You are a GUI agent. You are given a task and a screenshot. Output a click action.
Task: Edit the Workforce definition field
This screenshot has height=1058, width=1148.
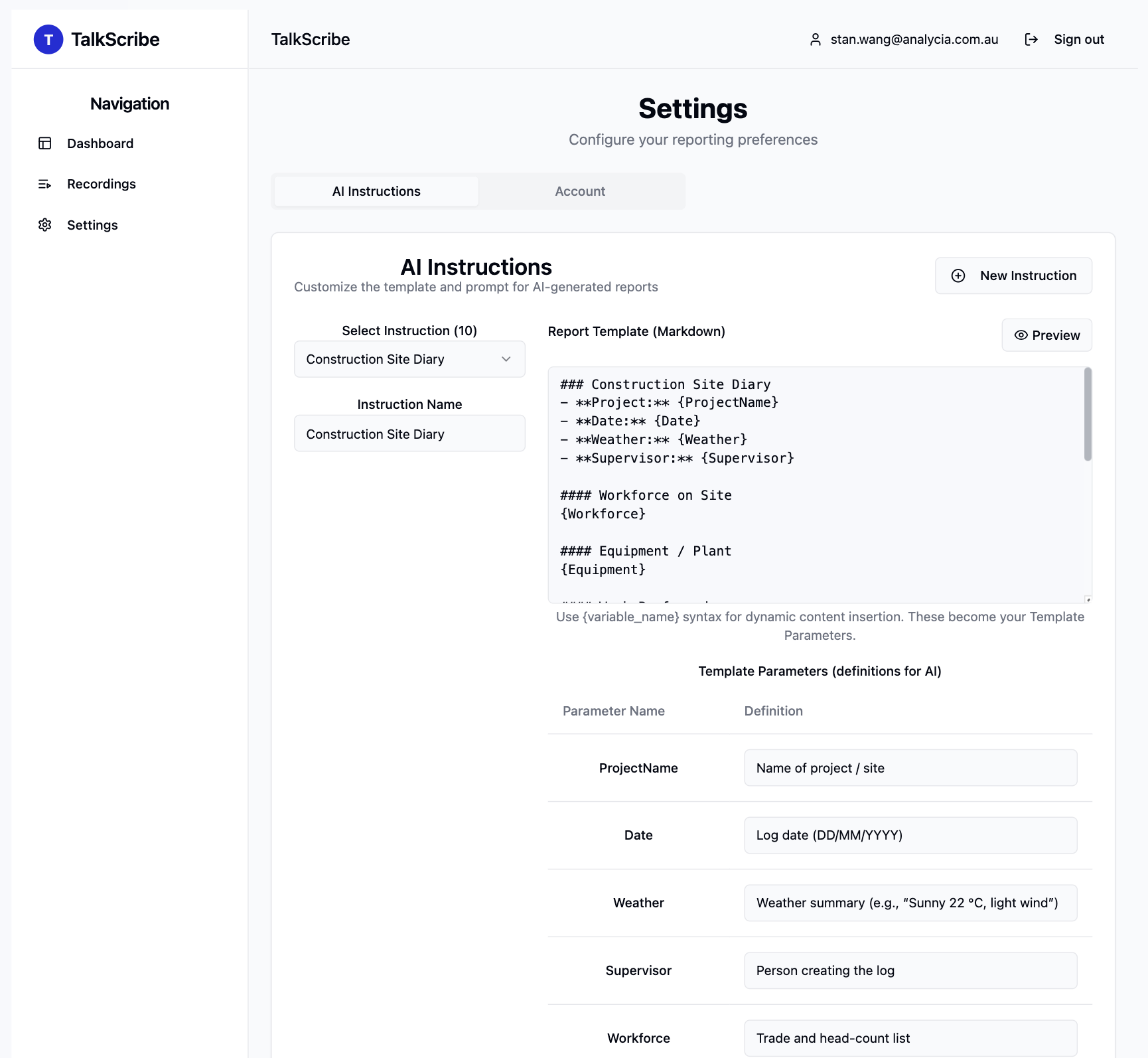tap(910, 1038)
